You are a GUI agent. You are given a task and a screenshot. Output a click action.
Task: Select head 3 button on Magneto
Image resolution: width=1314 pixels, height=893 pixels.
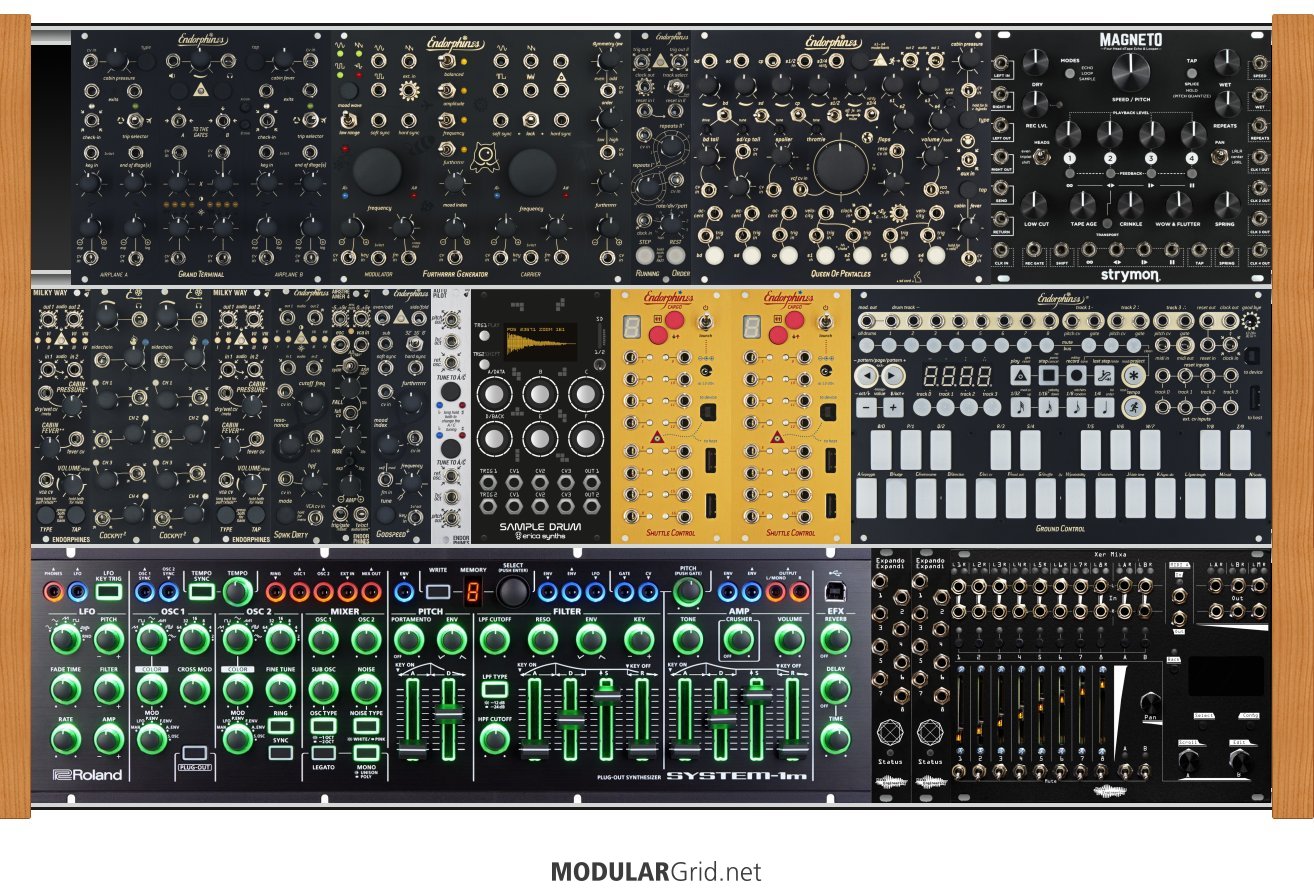point(1151,159)
